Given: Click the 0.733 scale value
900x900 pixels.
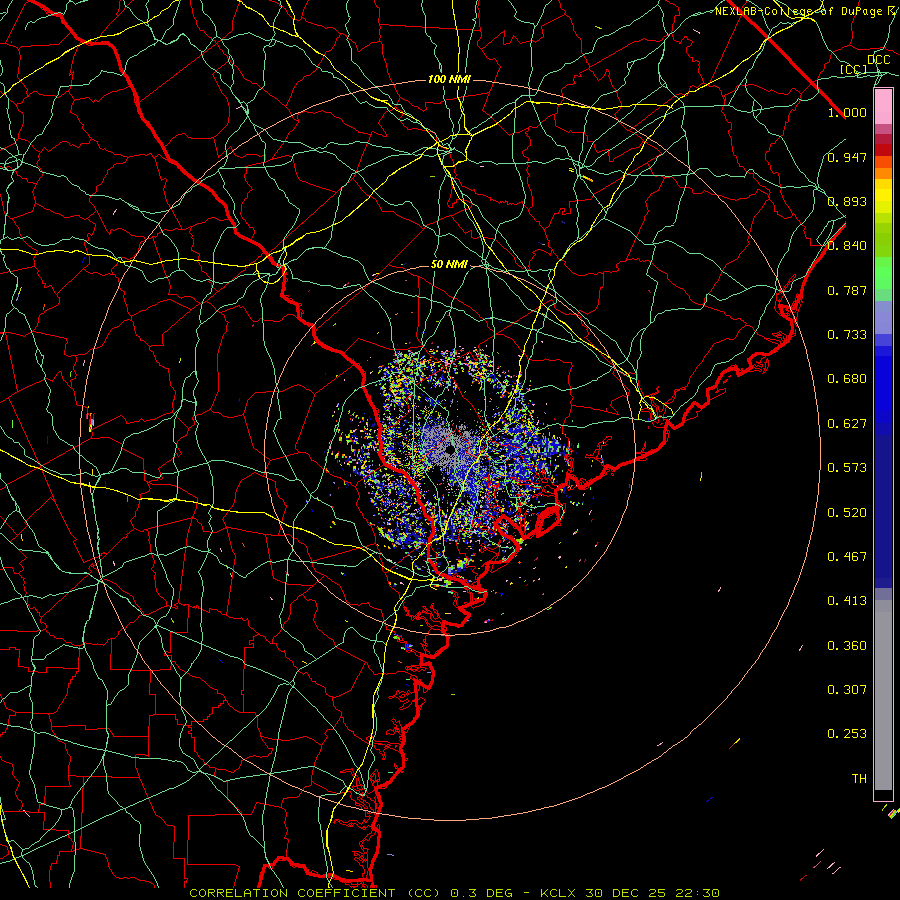Looking at the screenshot, I should click(x=847, y=335).
